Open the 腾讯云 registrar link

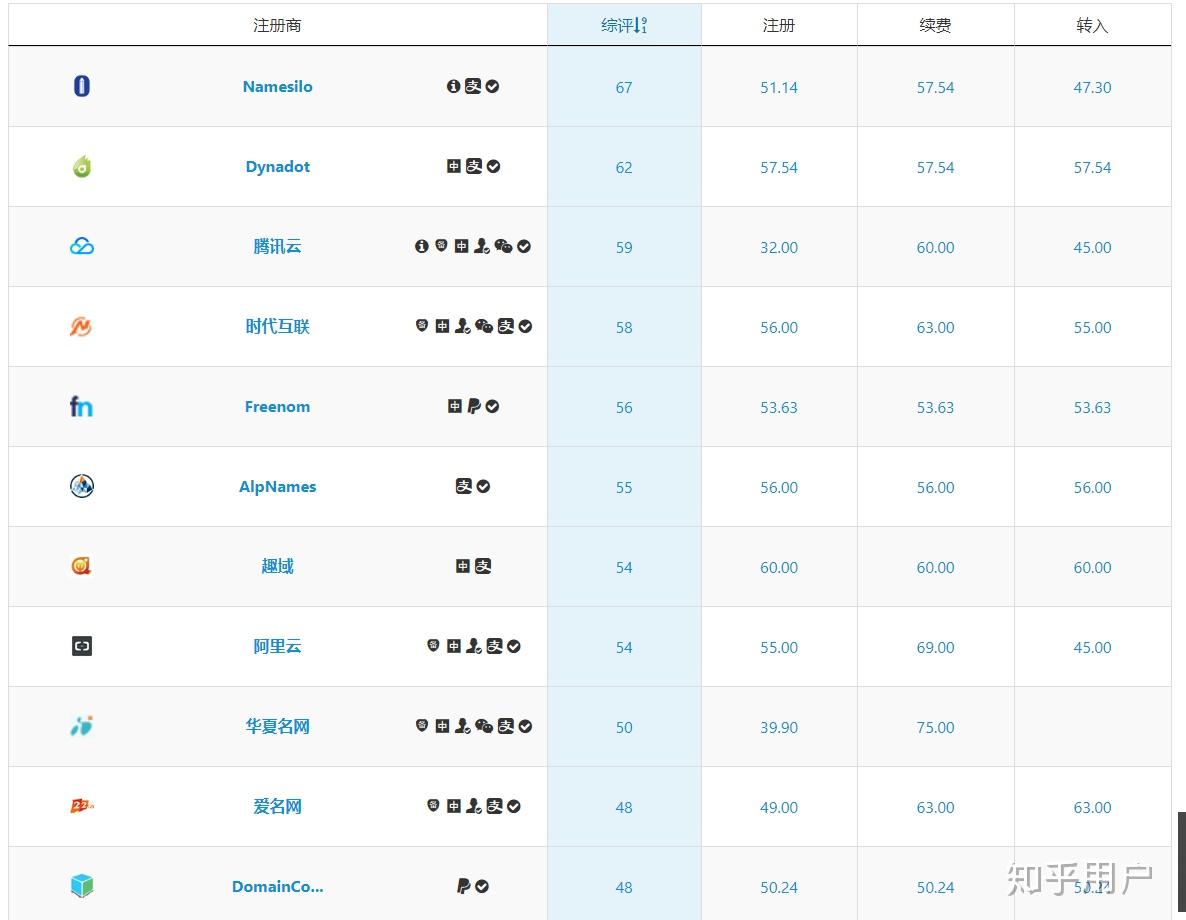(278, 246)
